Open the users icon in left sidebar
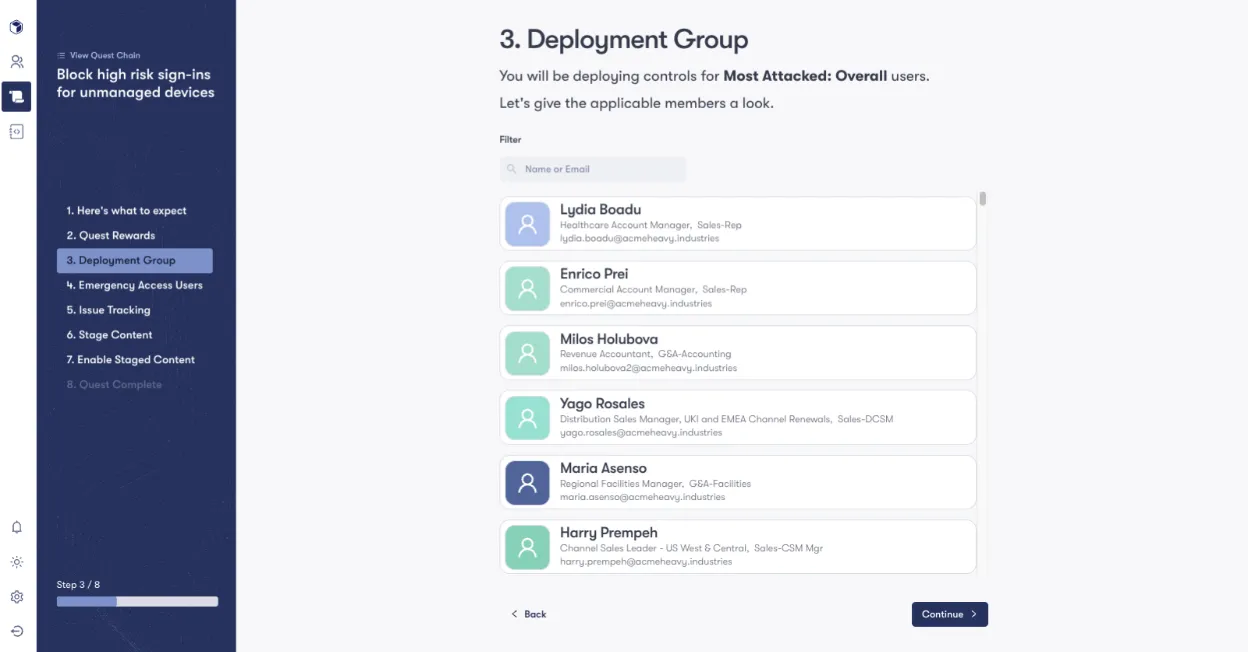Screen dimensions: 1248x652 click(16, 61)
